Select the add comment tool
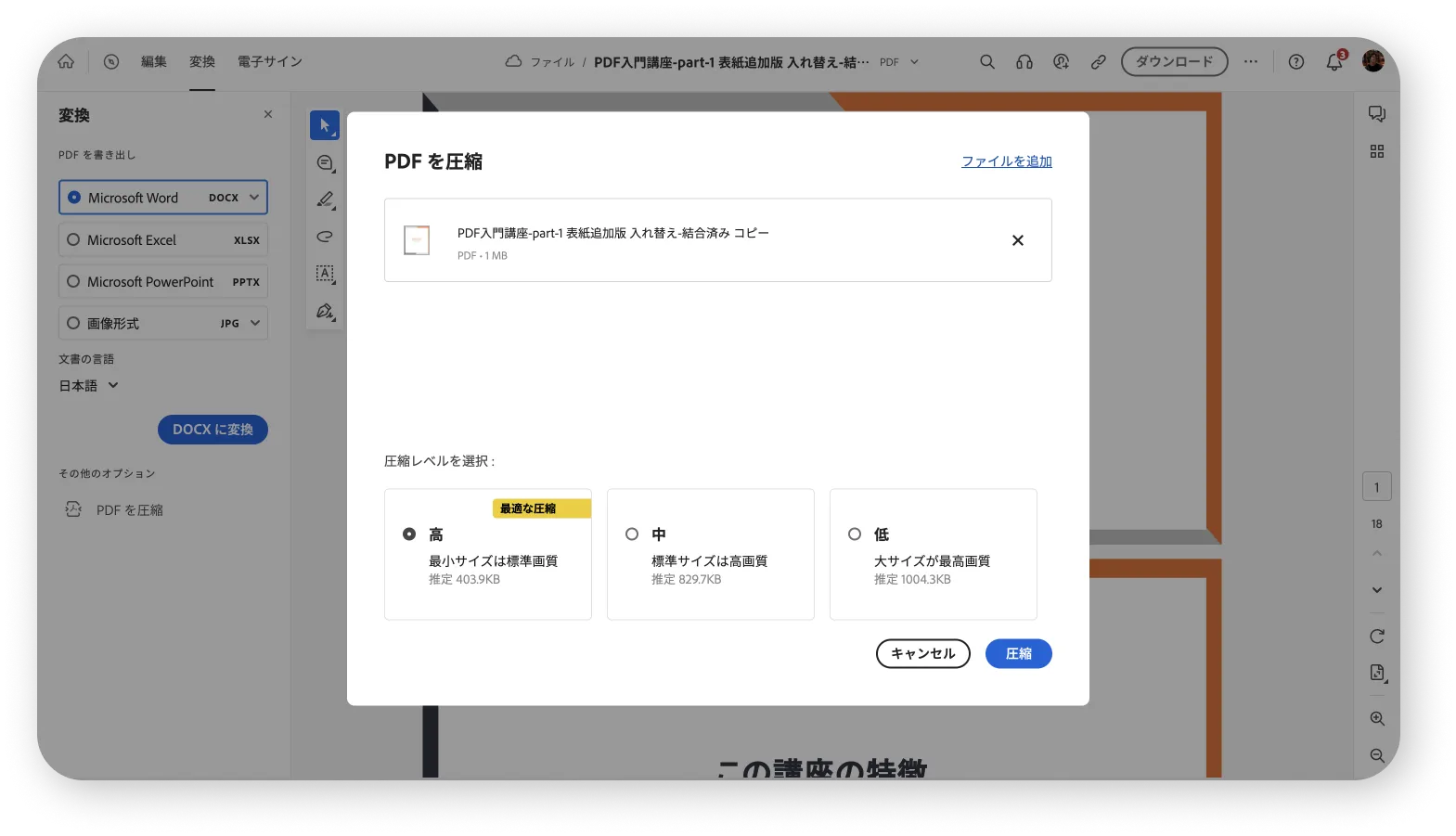Viewport: 1456px width, 836px height. point(325,162)
